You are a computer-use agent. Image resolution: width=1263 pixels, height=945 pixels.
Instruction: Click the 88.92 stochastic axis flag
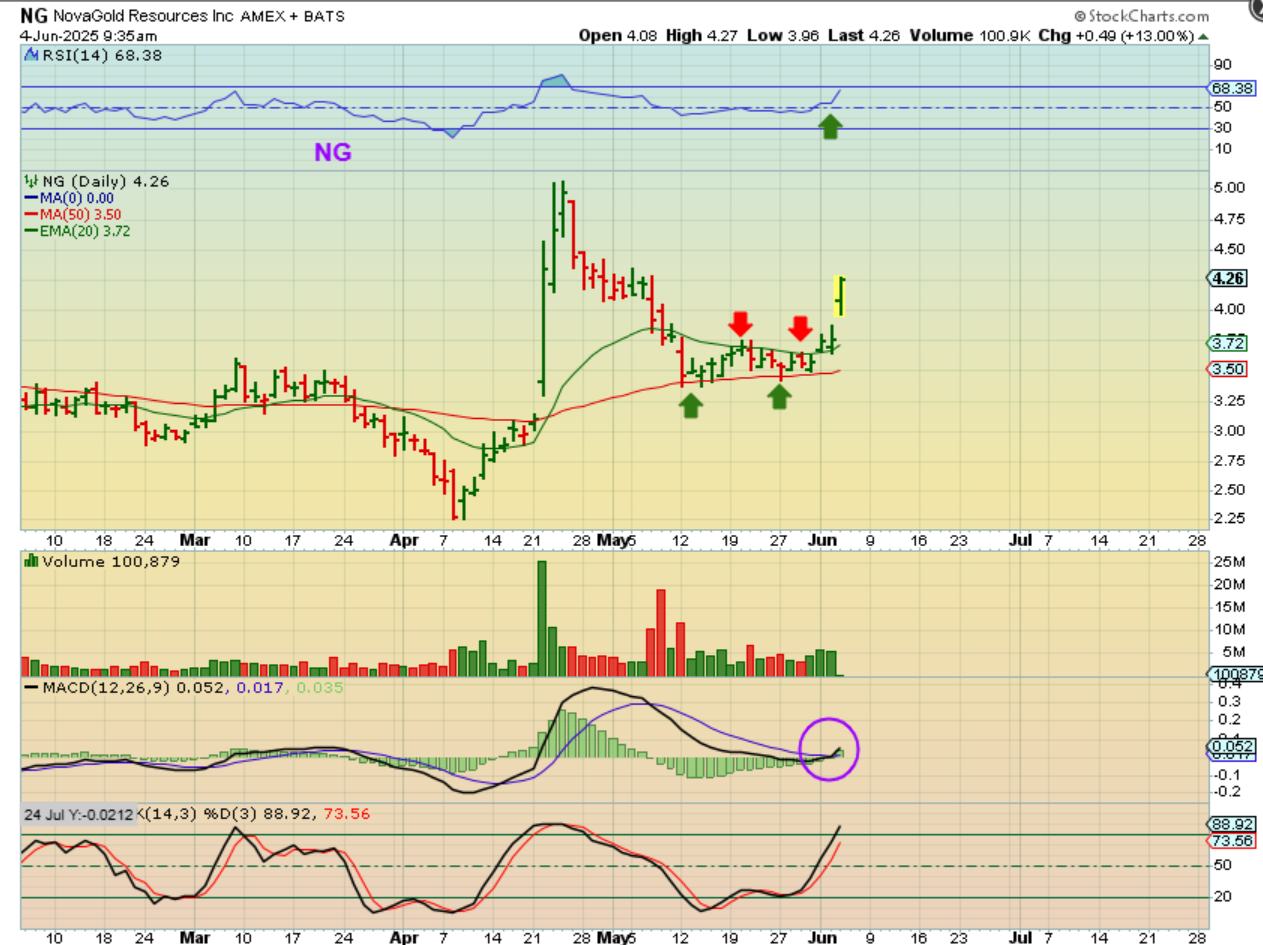tap(1232, 825)
